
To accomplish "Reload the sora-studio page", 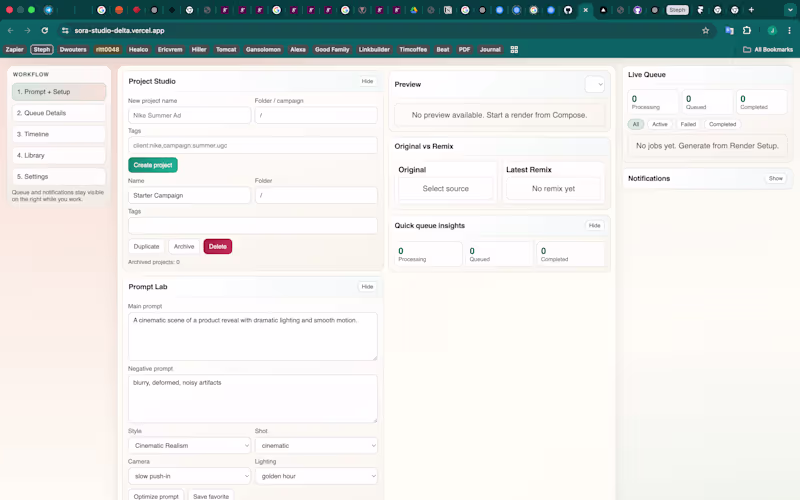I will [x=45, y=31].
